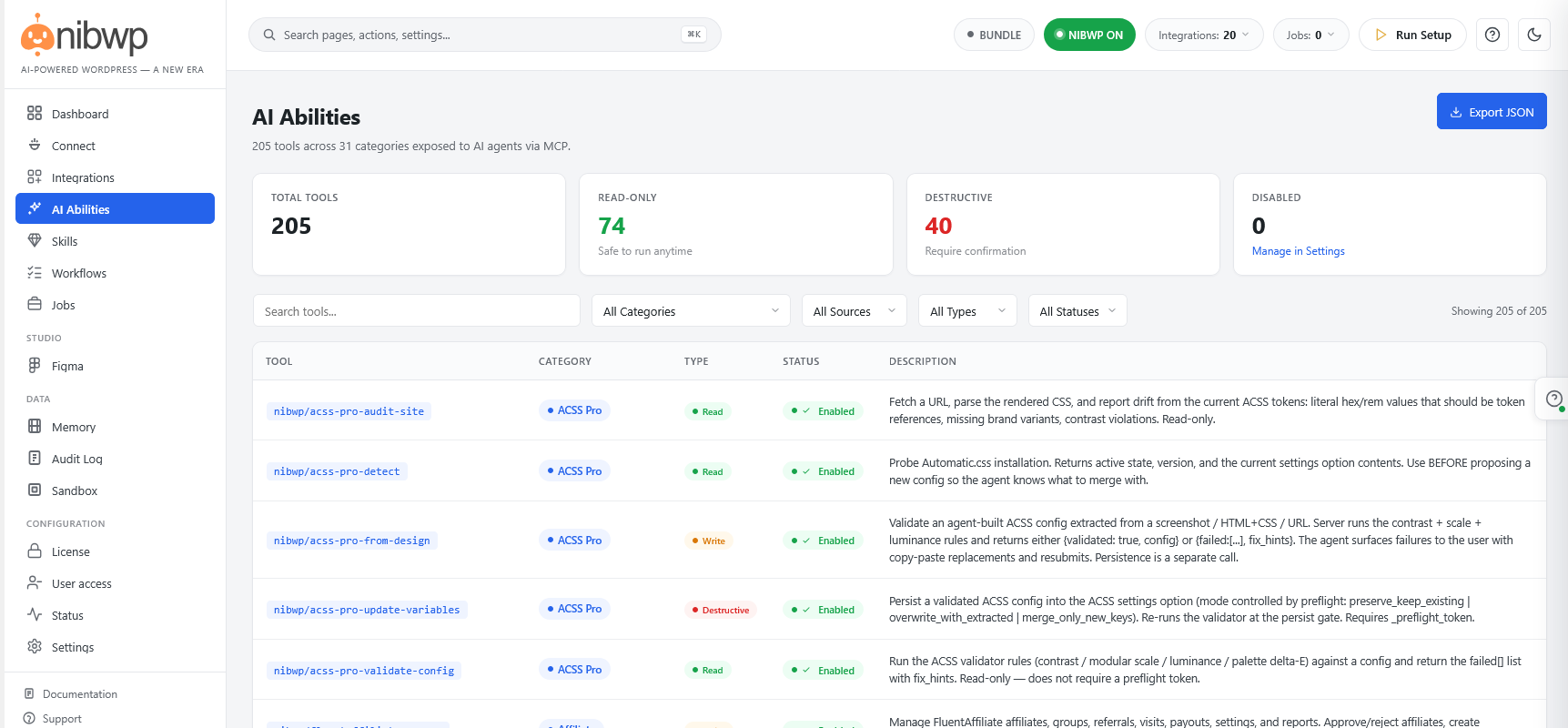Toggle dark mode with moon icon
Viewport: 1568px width, 728px height.
tap(1534, 35)
